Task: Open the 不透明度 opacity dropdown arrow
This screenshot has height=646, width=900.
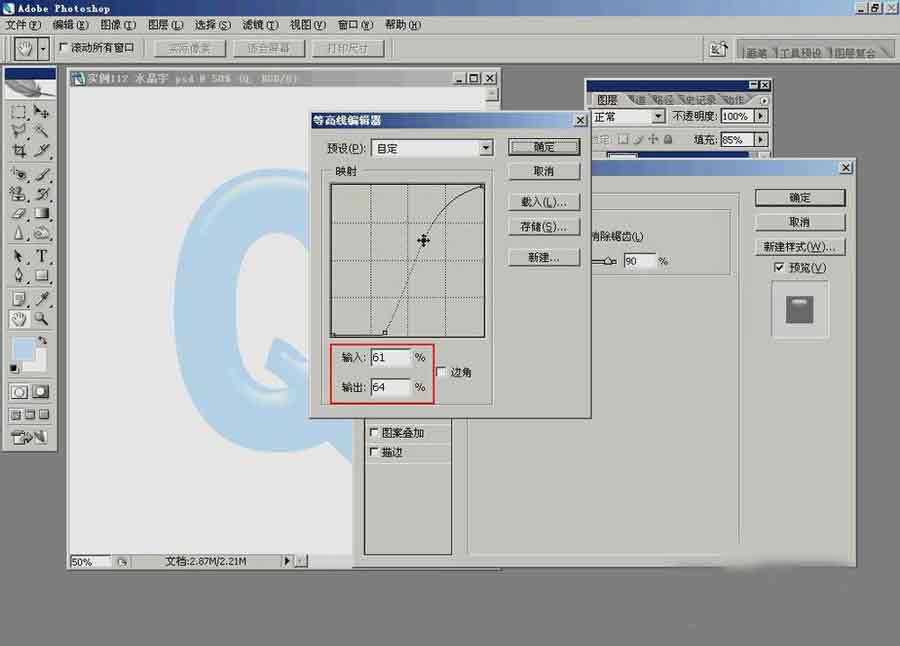Action: coord(761,116)
